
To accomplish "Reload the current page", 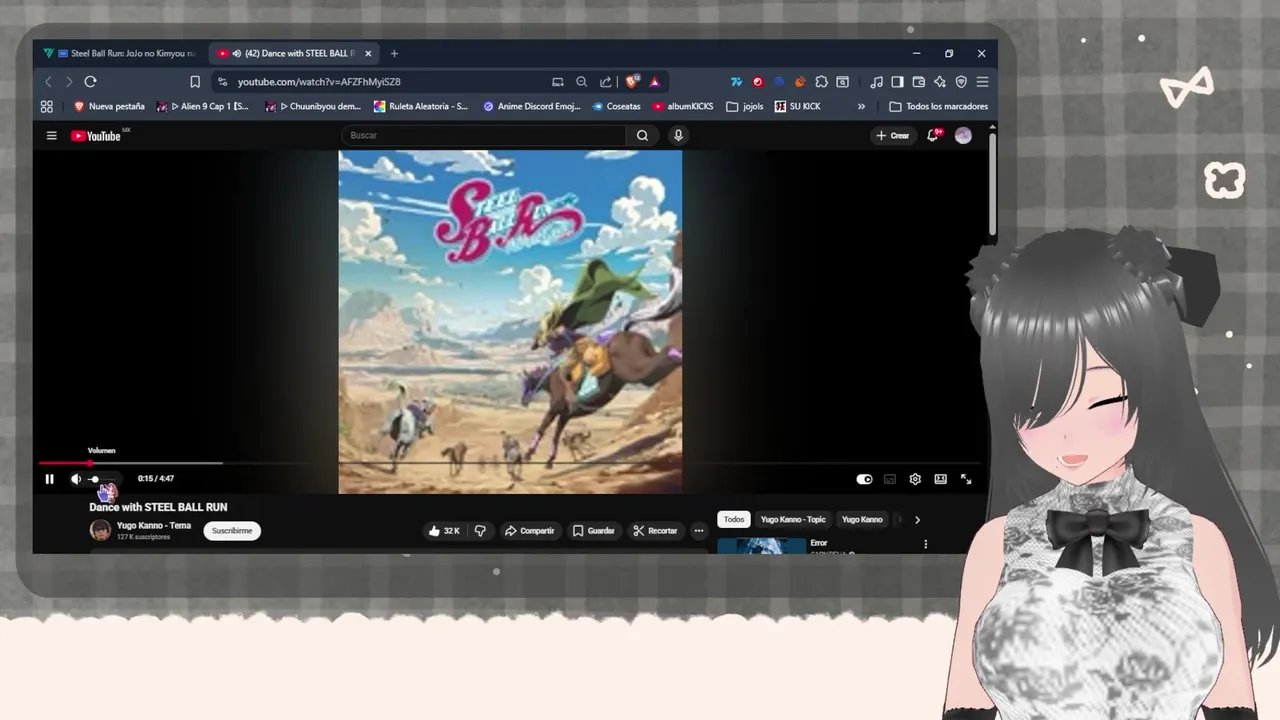I will tap(90, 82).
